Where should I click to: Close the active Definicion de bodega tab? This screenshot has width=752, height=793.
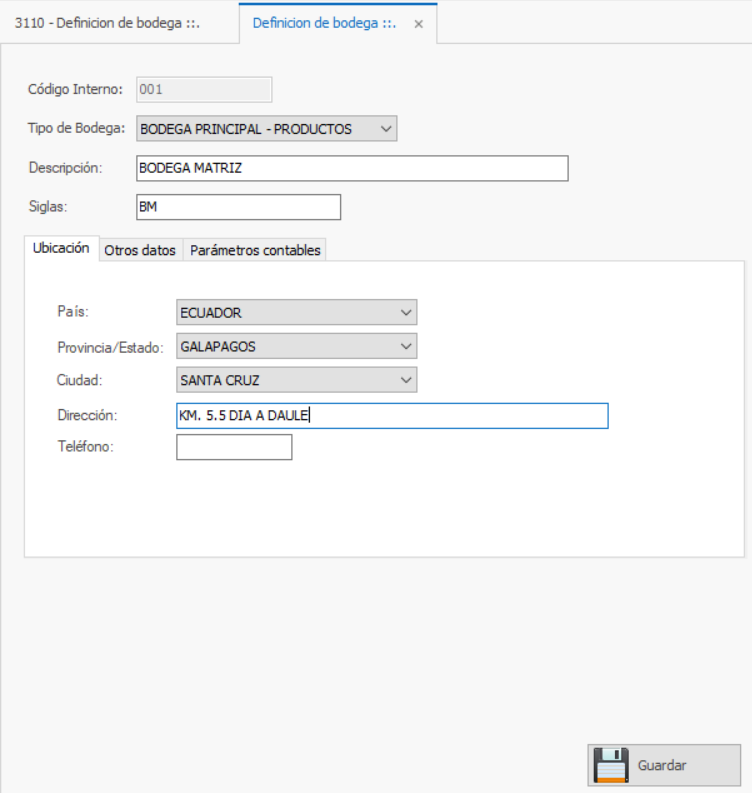pyautogui.click(x=418, y=24)
